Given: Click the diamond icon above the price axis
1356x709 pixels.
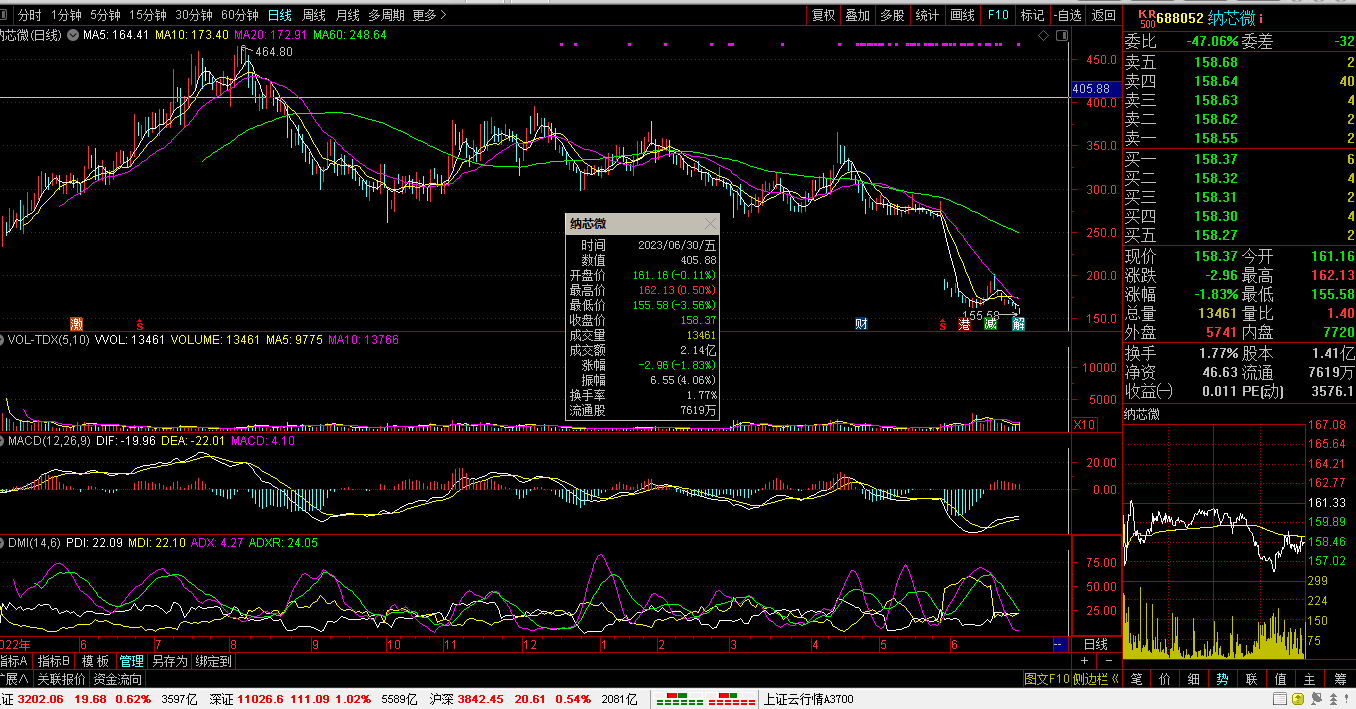Looking at the screenshot, I should pyautogui.click(x=1043, y=35).
